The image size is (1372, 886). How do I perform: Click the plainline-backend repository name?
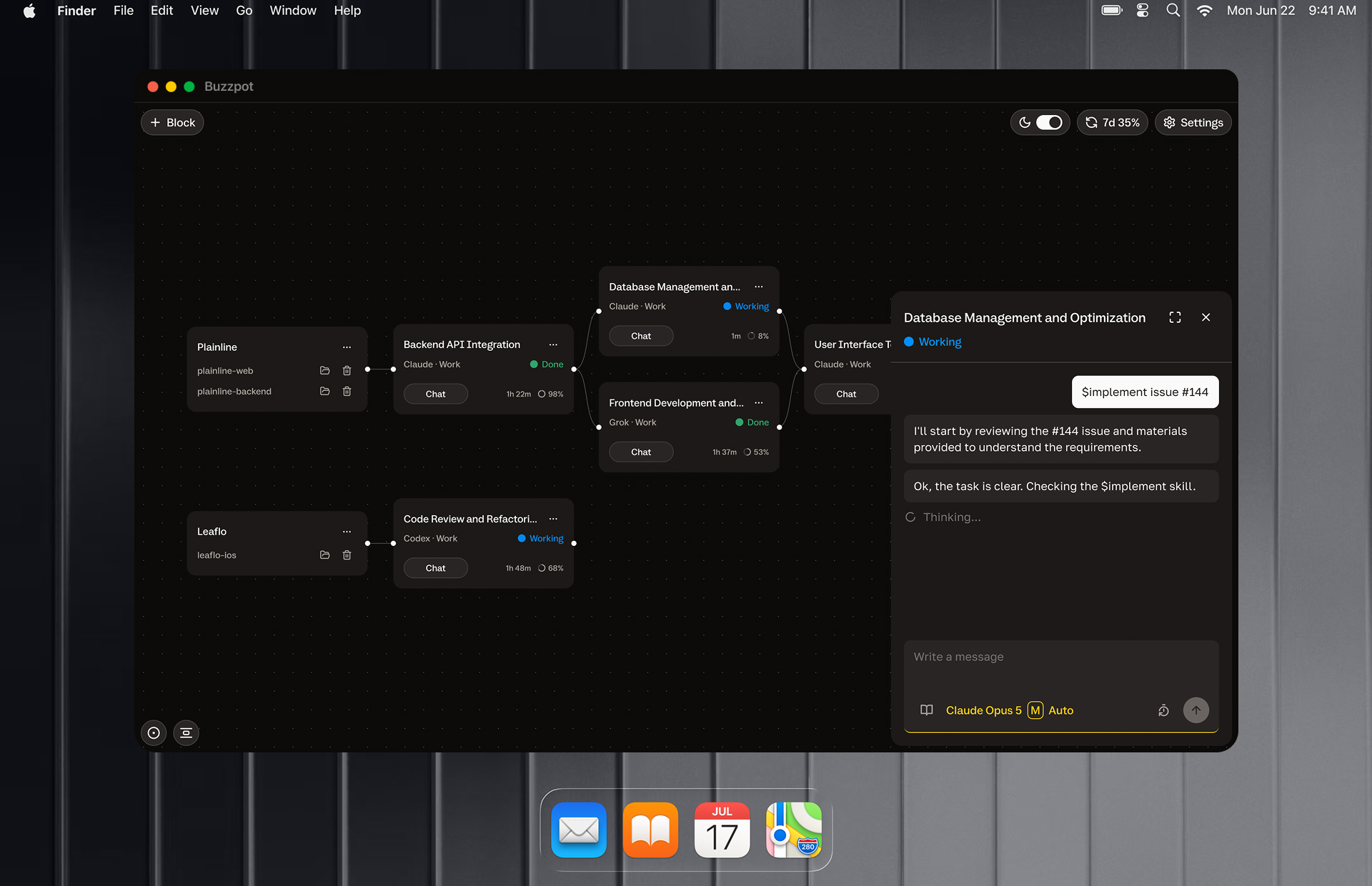[234, 392]
